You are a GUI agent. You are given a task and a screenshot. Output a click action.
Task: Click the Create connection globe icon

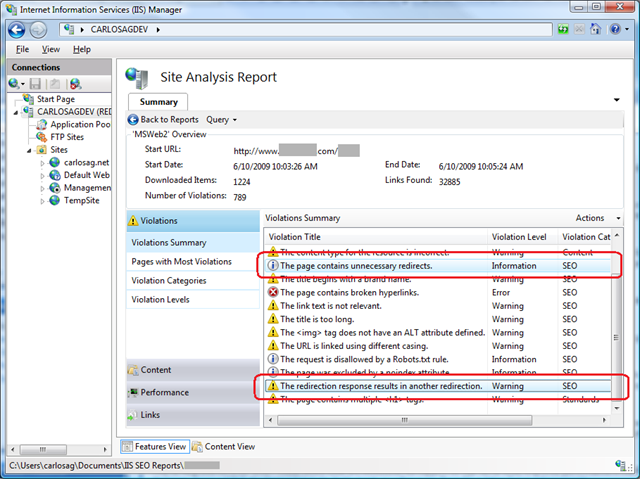click(x=13, y=84)
